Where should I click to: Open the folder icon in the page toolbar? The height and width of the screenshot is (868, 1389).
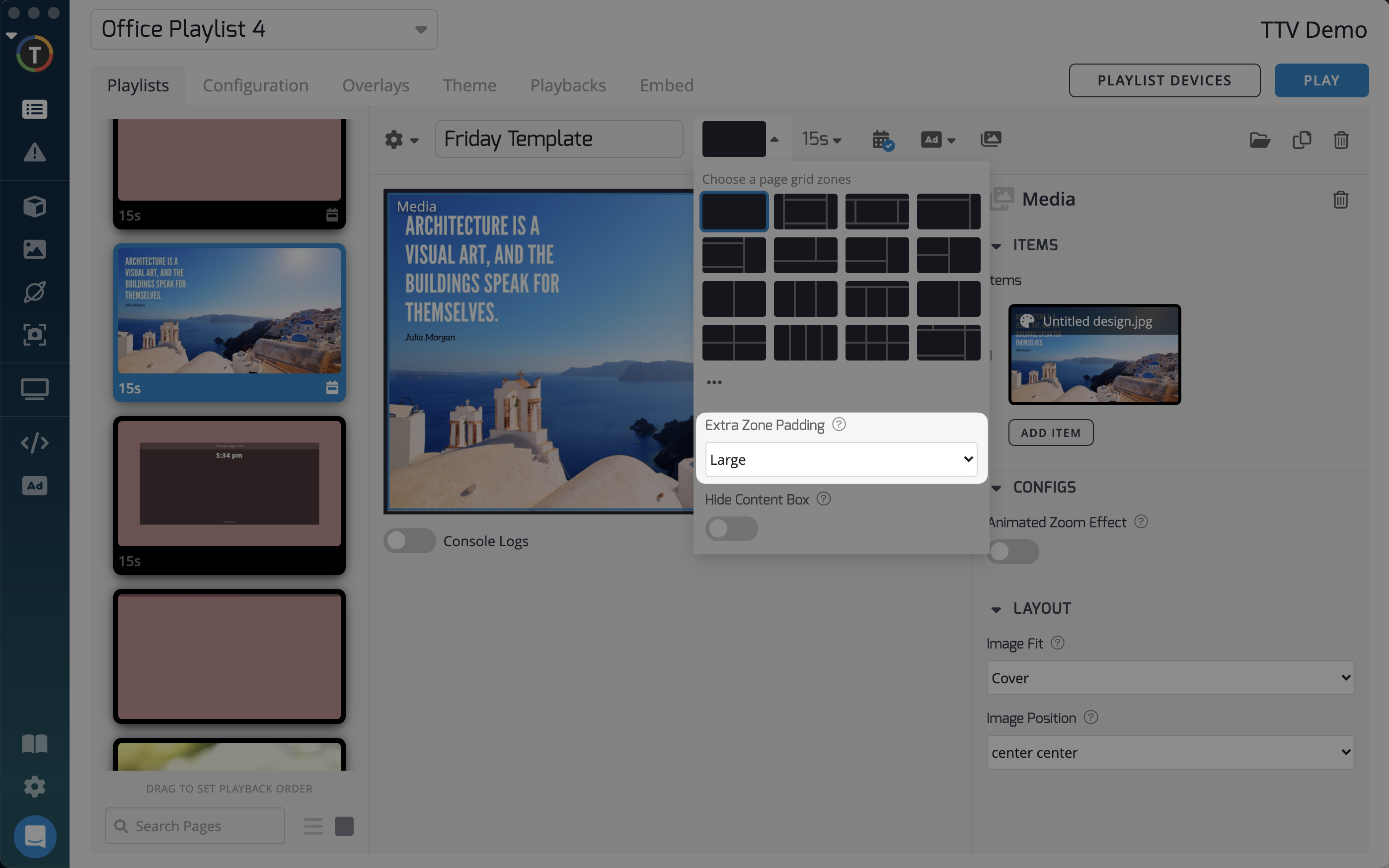pyautogui.click(x=1259, y=140)
